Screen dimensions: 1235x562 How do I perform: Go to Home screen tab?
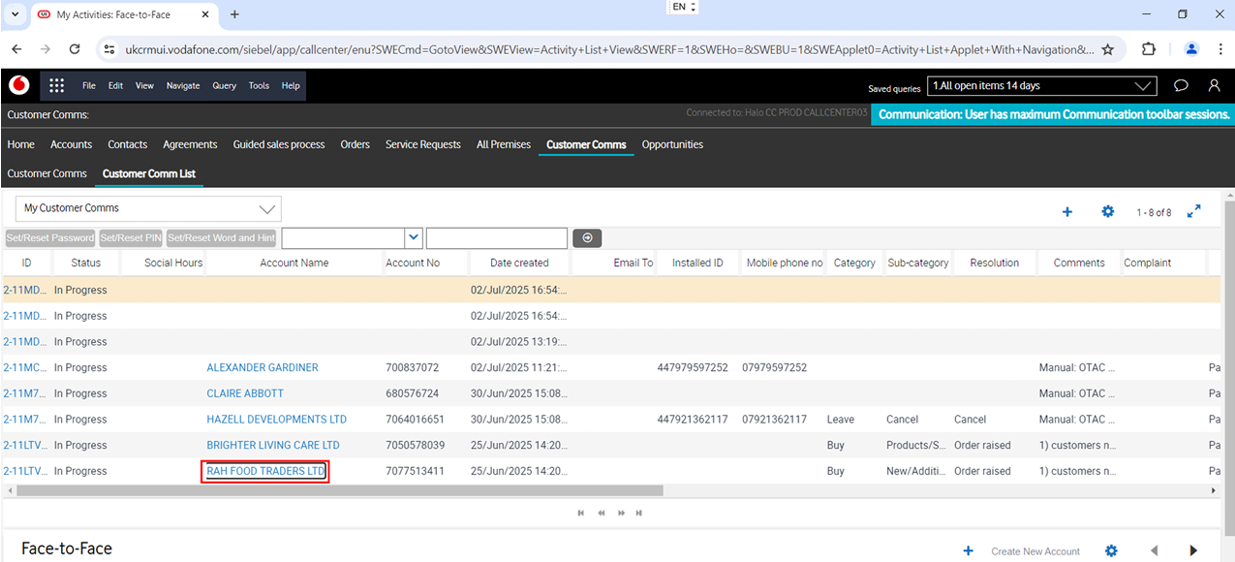[x=21, y=145]
